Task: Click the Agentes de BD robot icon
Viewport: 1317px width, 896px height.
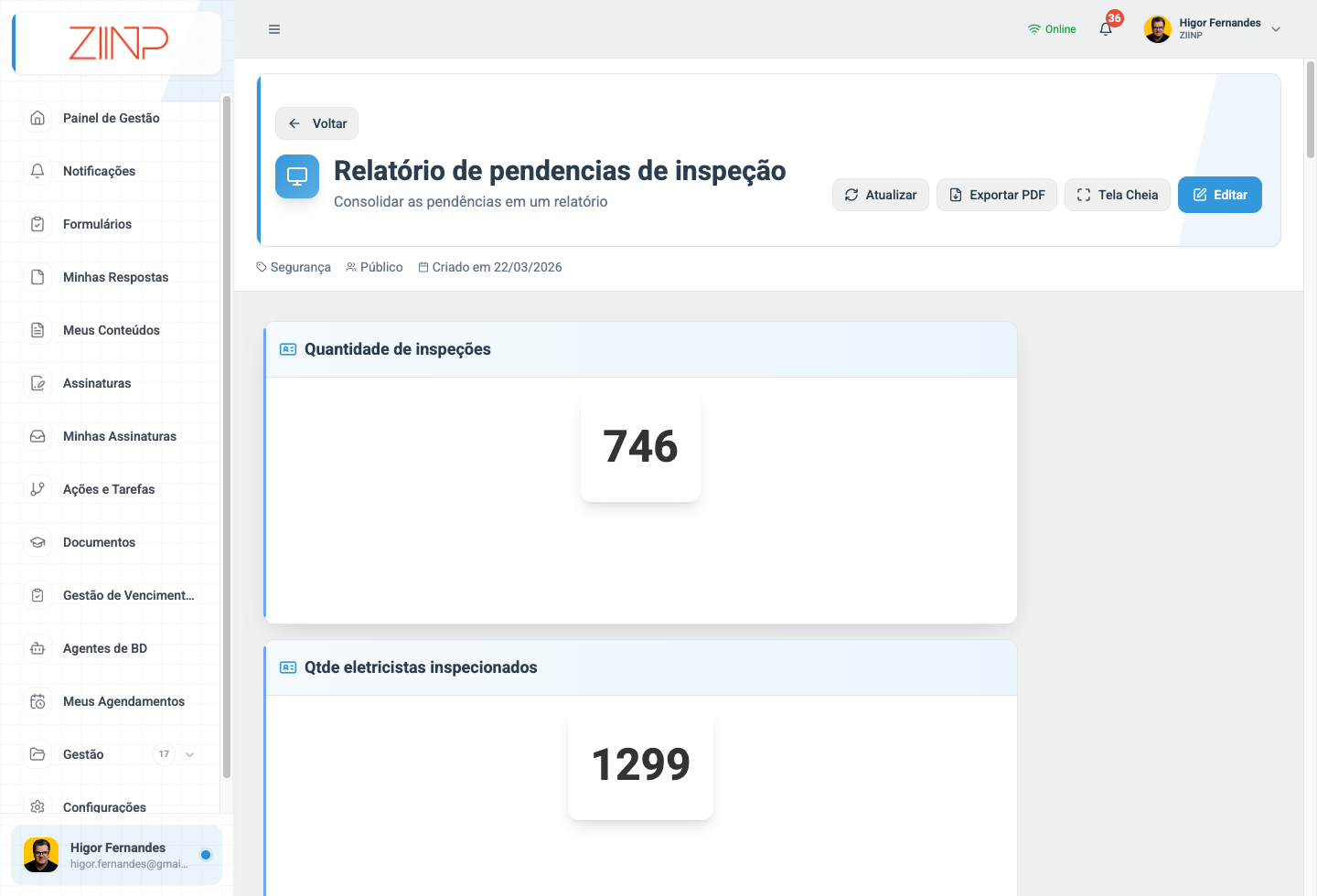Action: pos(37,648)
